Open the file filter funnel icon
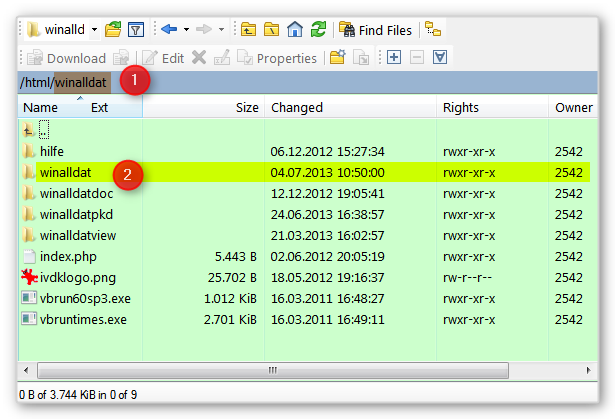The width and height of the screenshot is (615, 419). [136, 29]
